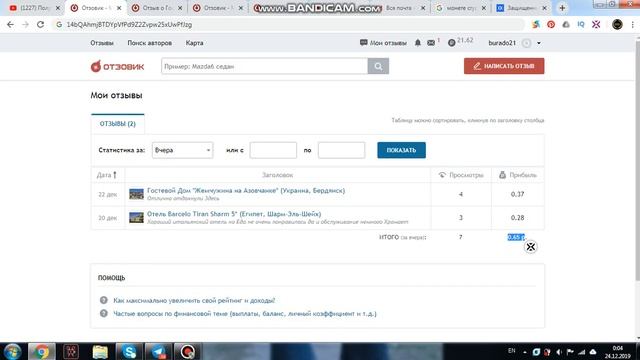The height and width of the screenshot is (360, 640).
Task: Sort table by Прибыль column
Action: tap(518, 175)
